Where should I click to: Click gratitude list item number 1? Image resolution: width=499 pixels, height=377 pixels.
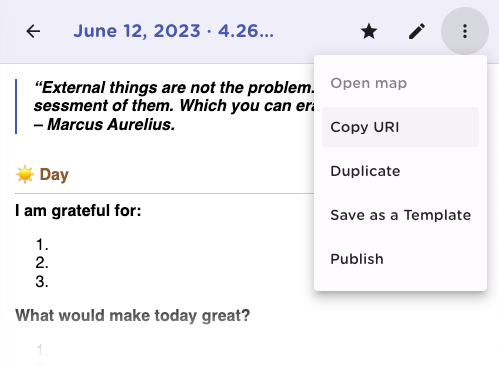click(x=42, y=245)
